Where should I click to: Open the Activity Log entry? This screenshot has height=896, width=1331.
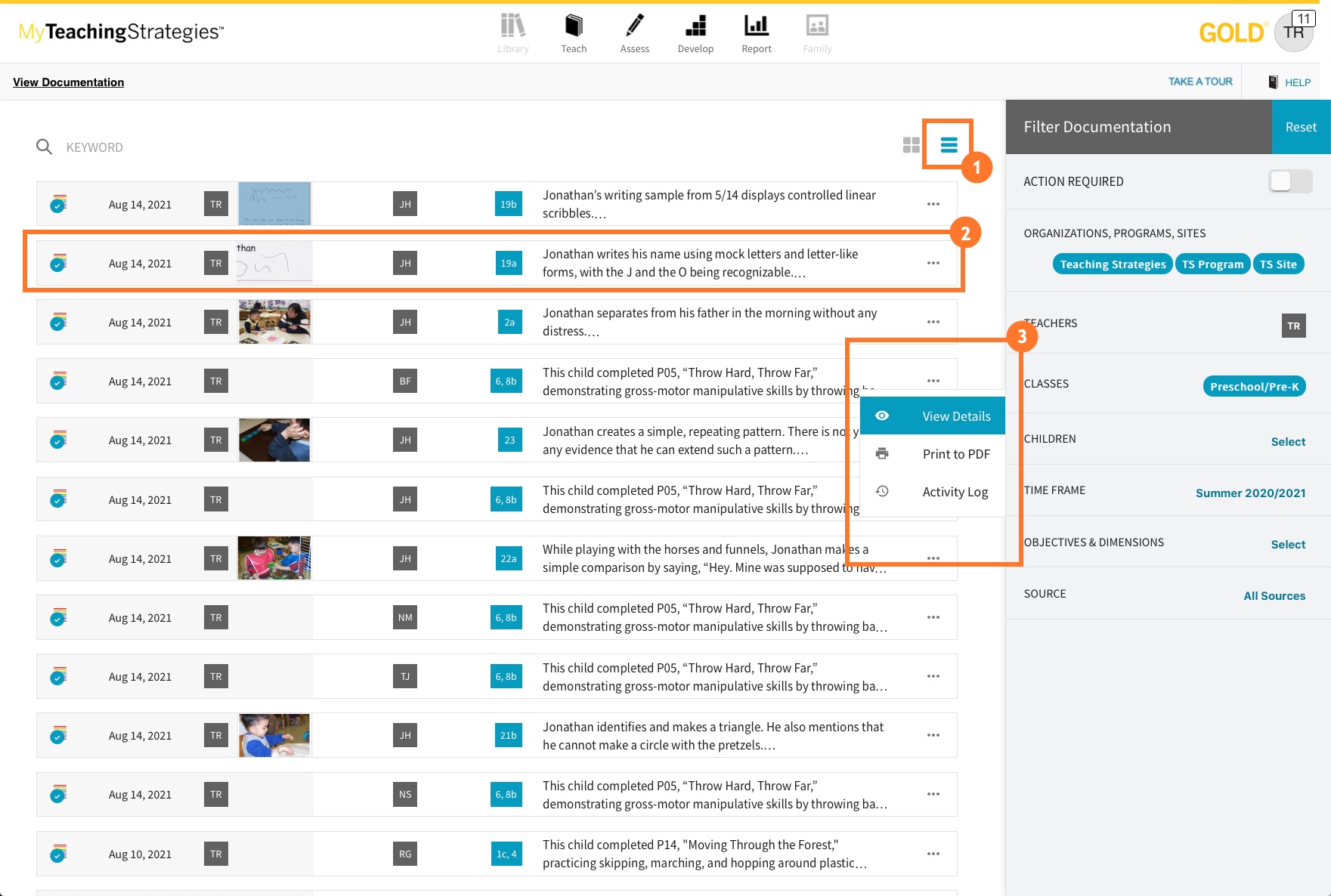point(955,491)
